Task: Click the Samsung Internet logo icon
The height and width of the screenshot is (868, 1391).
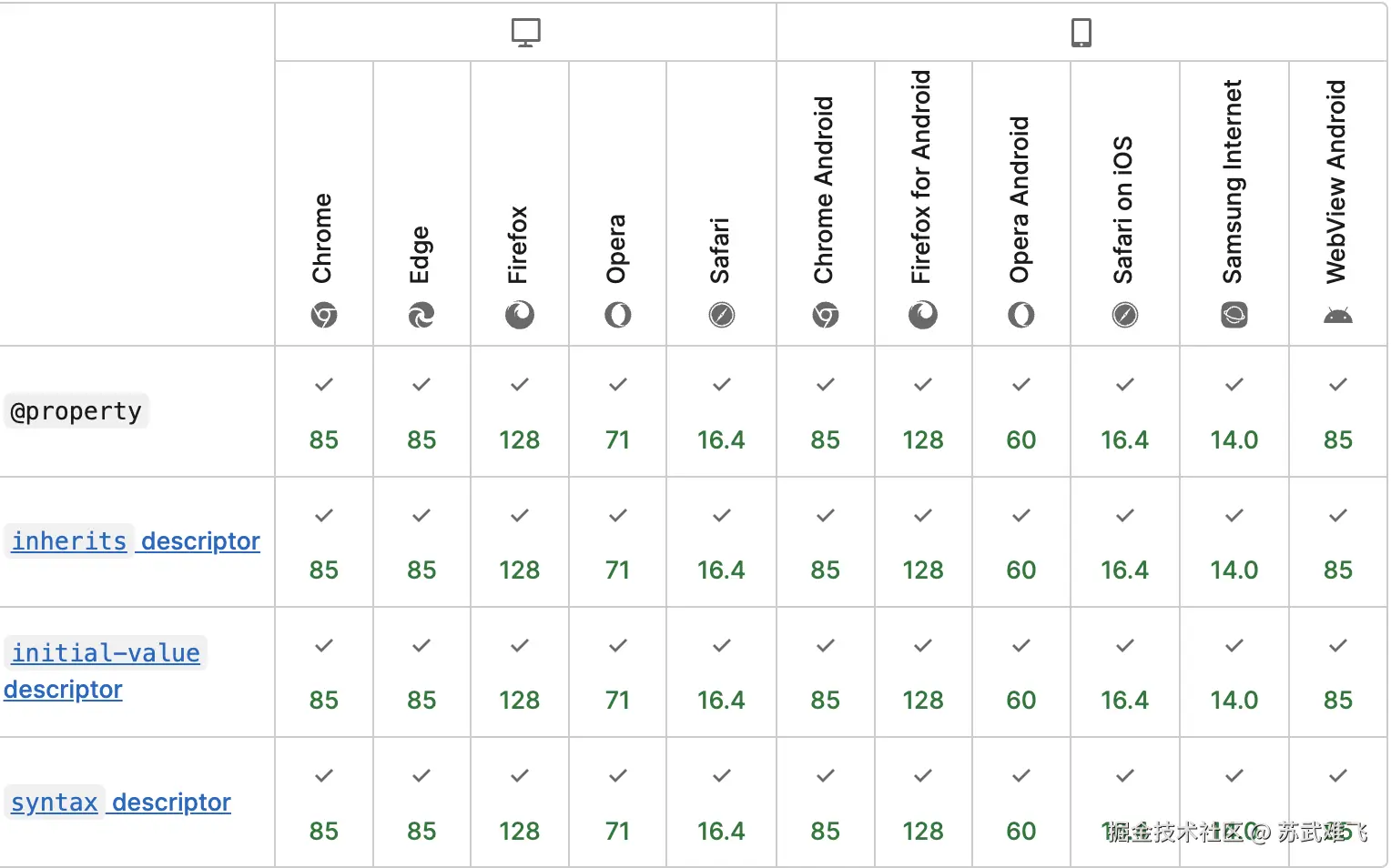Action: (1234, 316)
